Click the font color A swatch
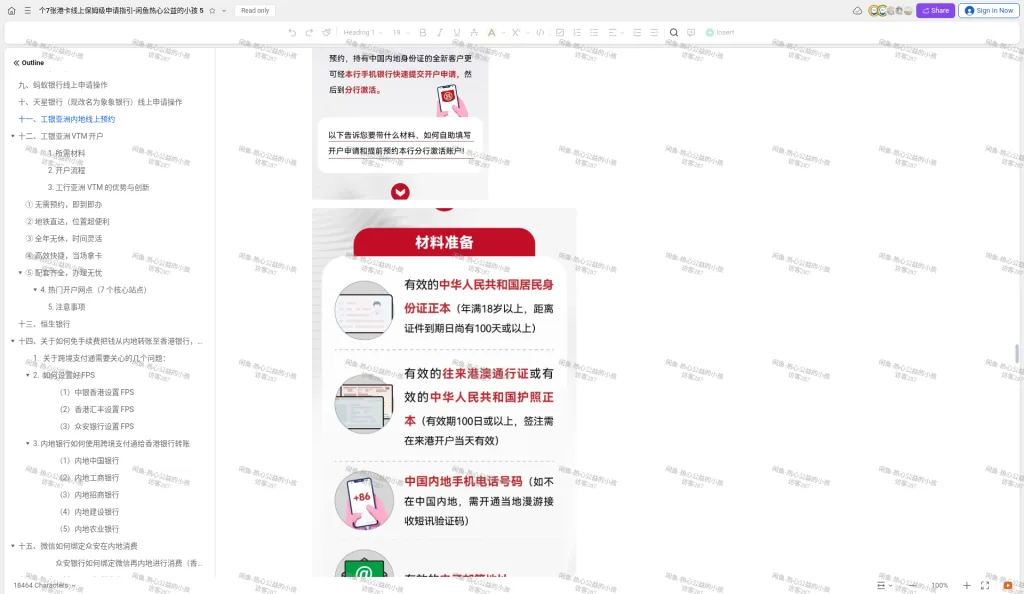Image resolution: width=1024 pixels, height=594 pixels. tap(491, 32)
